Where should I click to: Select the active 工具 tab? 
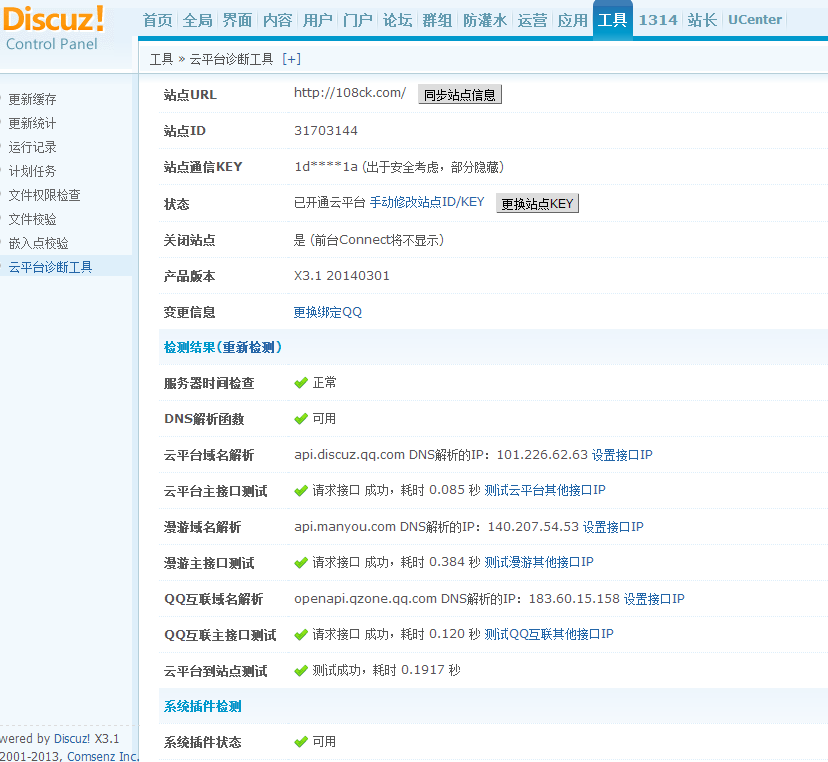(613, 20)
